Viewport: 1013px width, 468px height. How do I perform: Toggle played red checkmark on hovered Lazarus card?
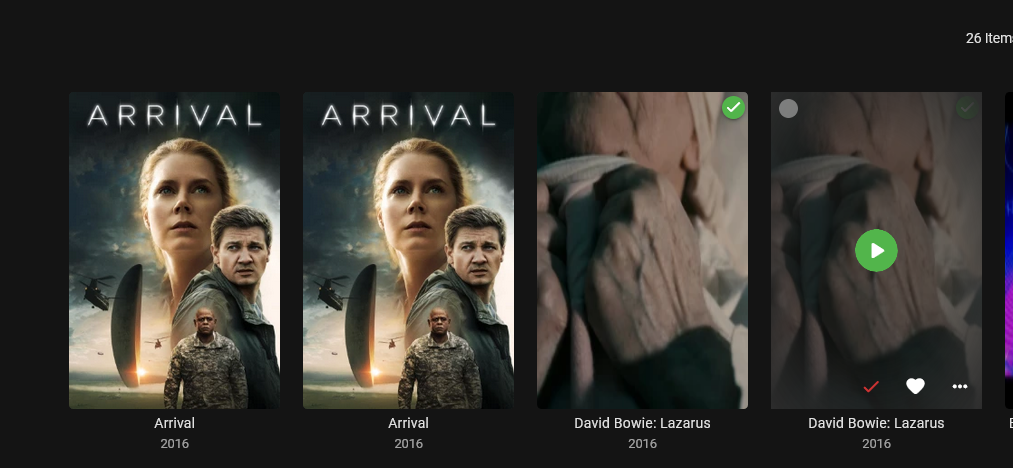point(871,387)
